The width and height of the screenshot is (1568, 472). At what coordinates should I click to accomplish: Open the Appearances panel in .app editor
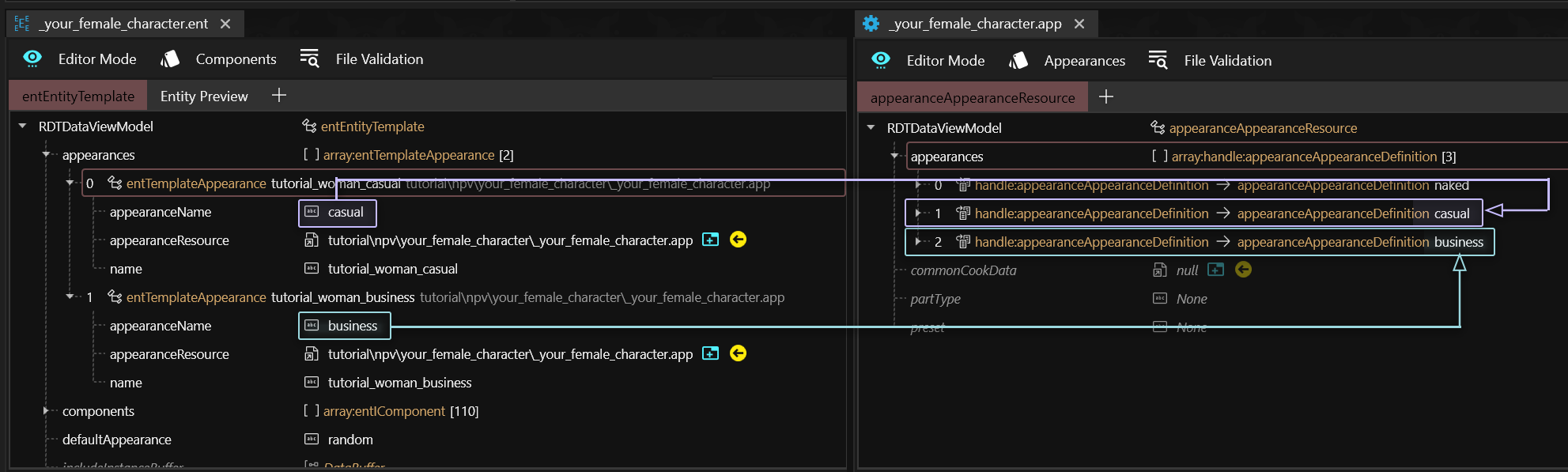click(x=1068, y=61)
